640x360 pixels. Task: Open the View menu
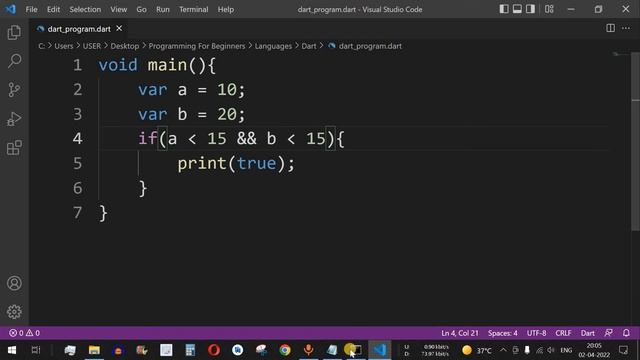click(118, 9)
